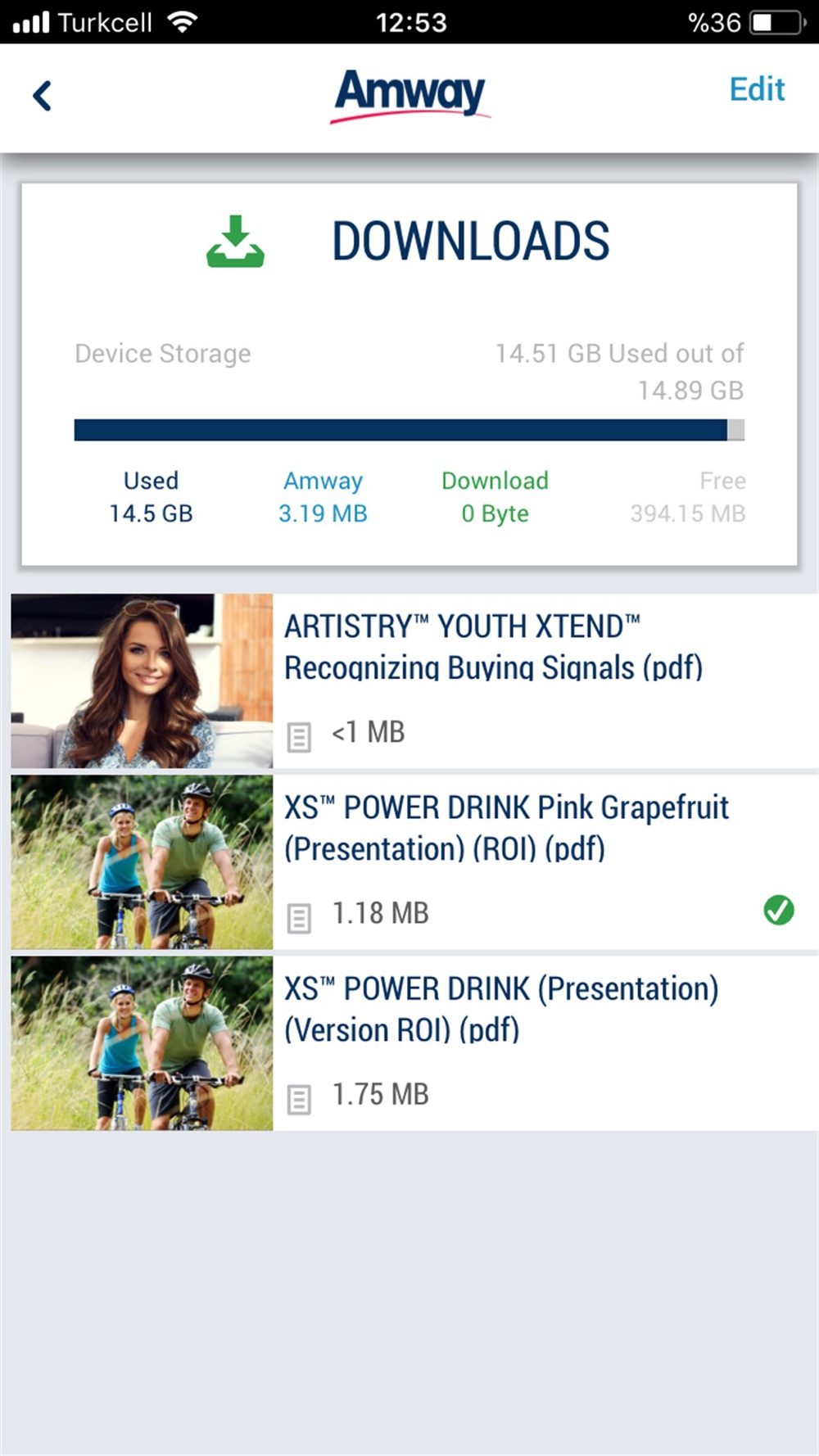Screen dimensions: 819x1456
Task: Tap the Download 0 Byte stat
Action: 495,496
